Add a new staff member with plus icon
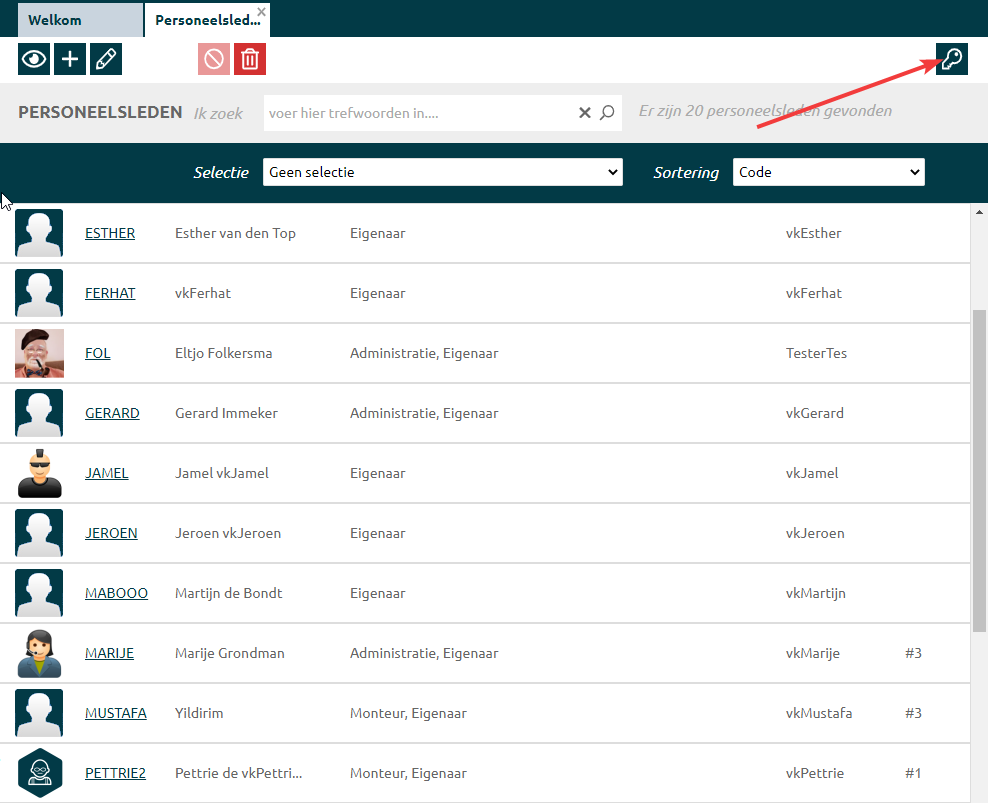The width and height of the screenshot is (988, 803). 70,59
